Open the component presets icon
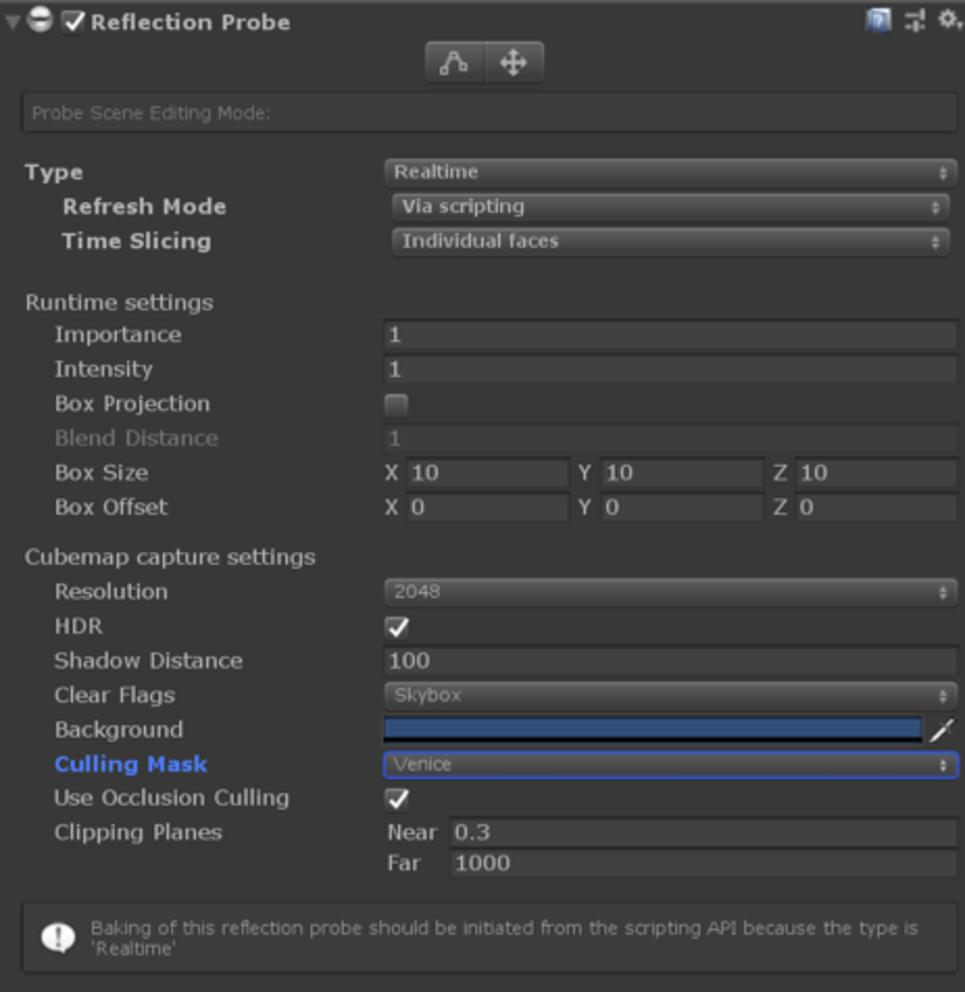The width and height of the screenshot is (965, 992). pos(915,20)
